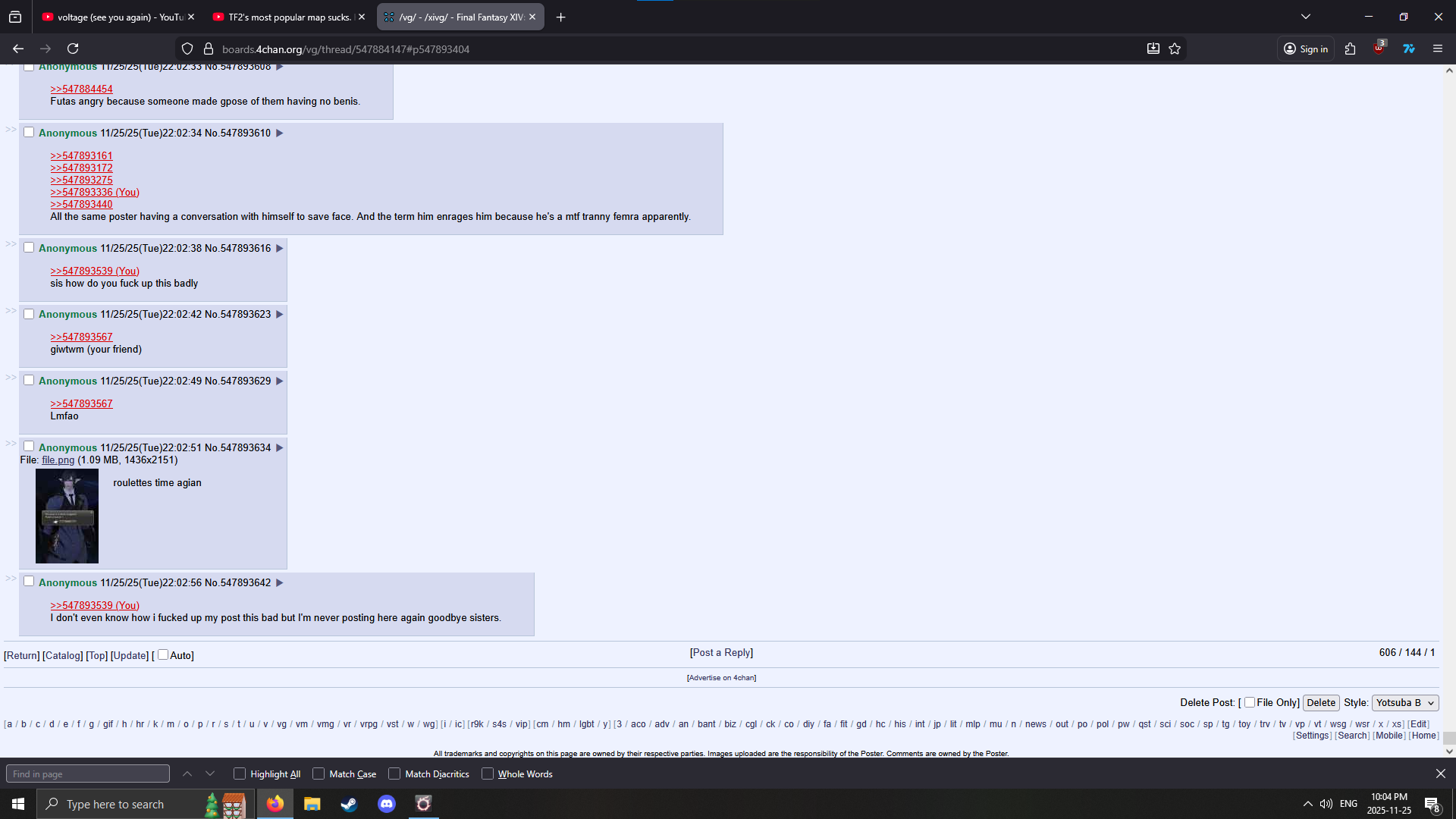Open Steam from the taskbar
Screen dimensions: 1456x819
tap(349, 804)
